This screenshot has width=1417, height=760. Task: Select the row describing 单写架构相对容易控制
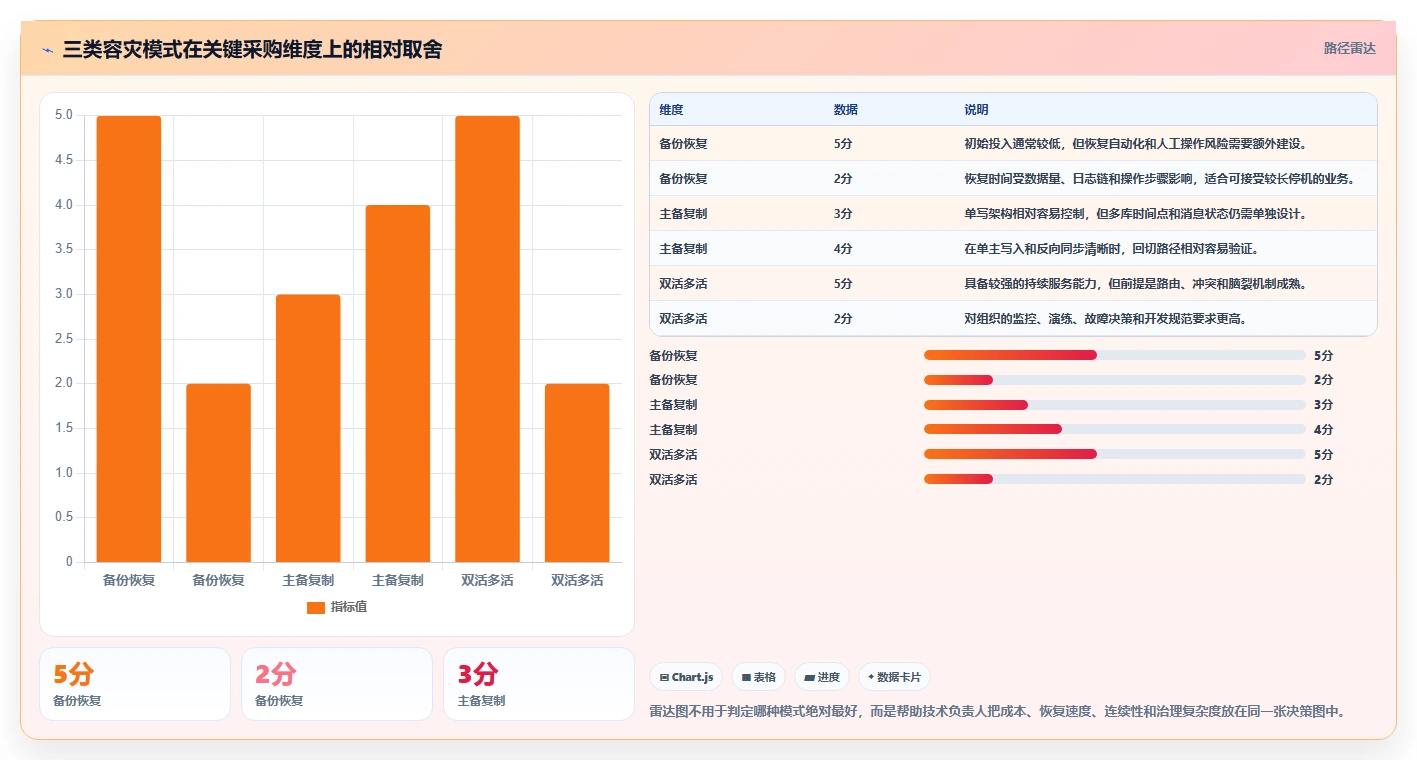pos(1013,214)
